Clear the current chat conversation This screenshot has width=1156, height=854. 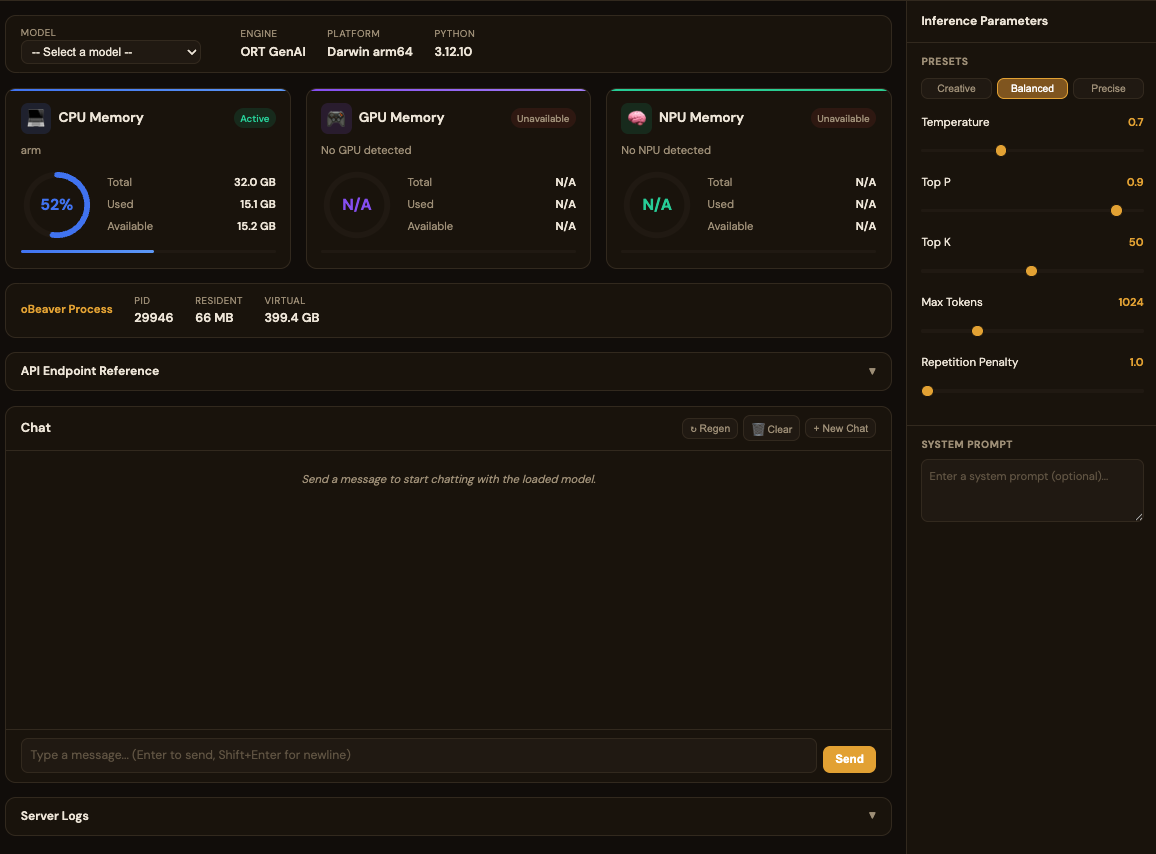coord(771,428)
